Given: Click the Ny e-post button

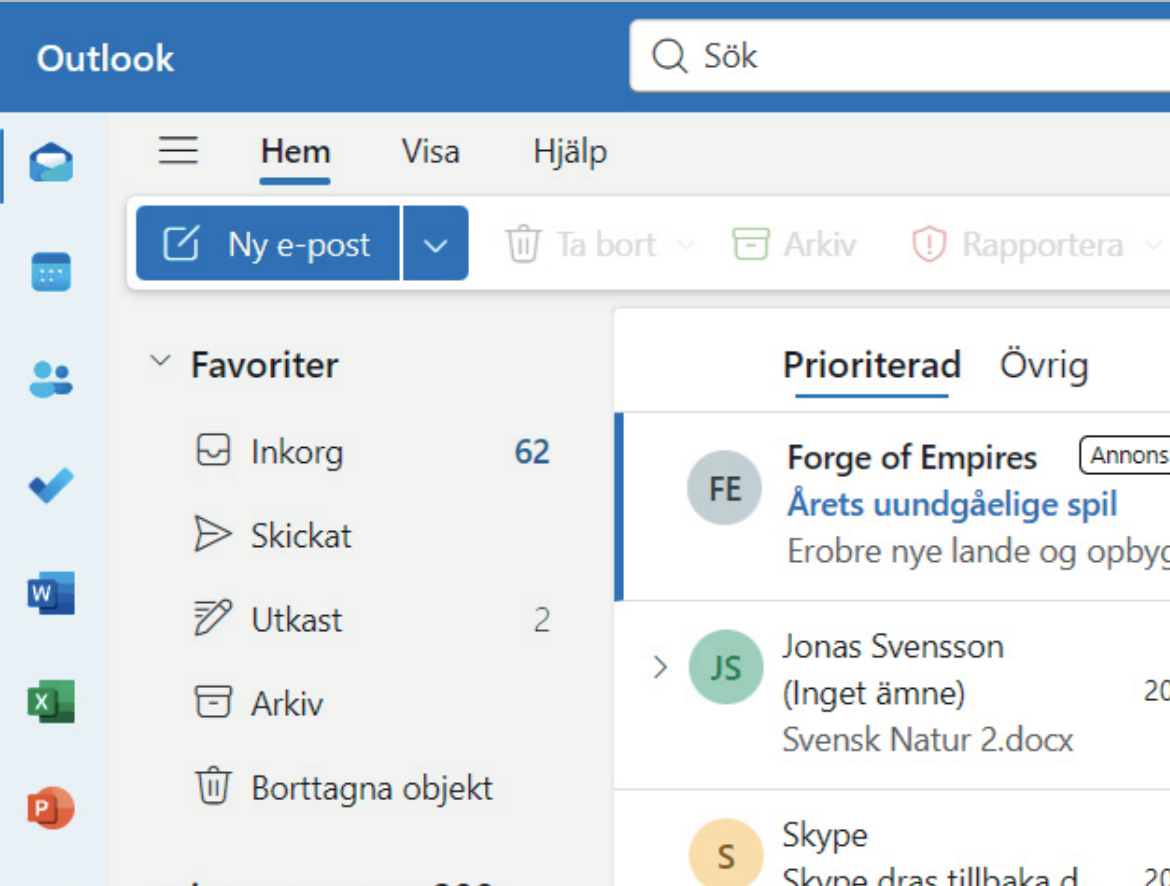Looking at the screenshot, I should [x=268, y=244].
